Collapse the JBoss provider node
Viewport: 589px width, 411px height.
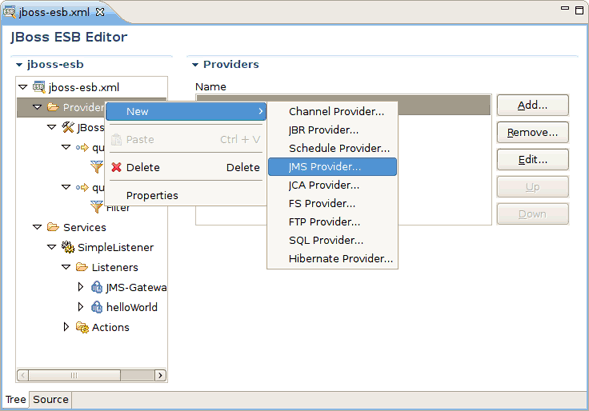pyautogui.click(x=52, y=127)
